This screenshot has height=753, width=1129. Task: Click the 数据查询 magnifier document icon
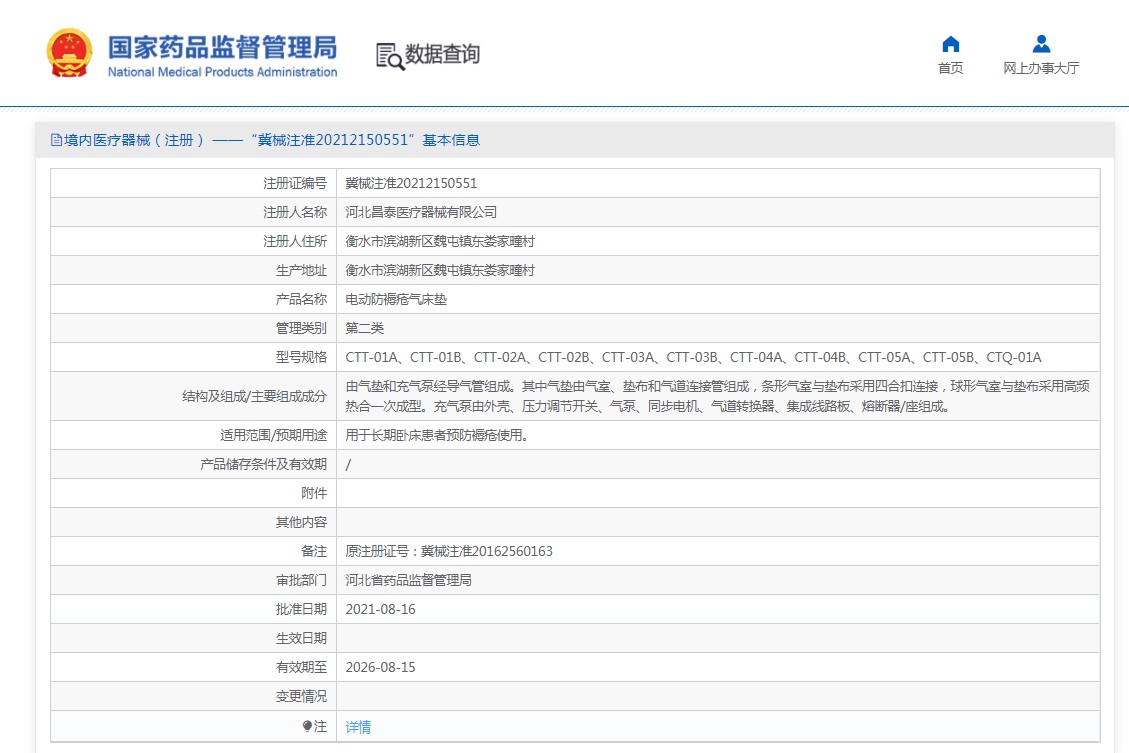pos(389,56)
